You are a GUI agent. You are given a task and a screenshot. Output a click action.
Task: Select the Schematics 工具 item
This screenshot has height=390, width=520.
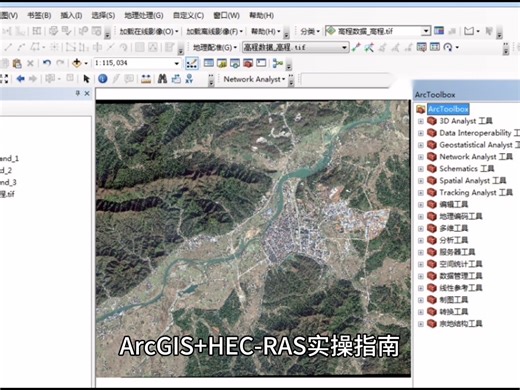click(466, 169)
